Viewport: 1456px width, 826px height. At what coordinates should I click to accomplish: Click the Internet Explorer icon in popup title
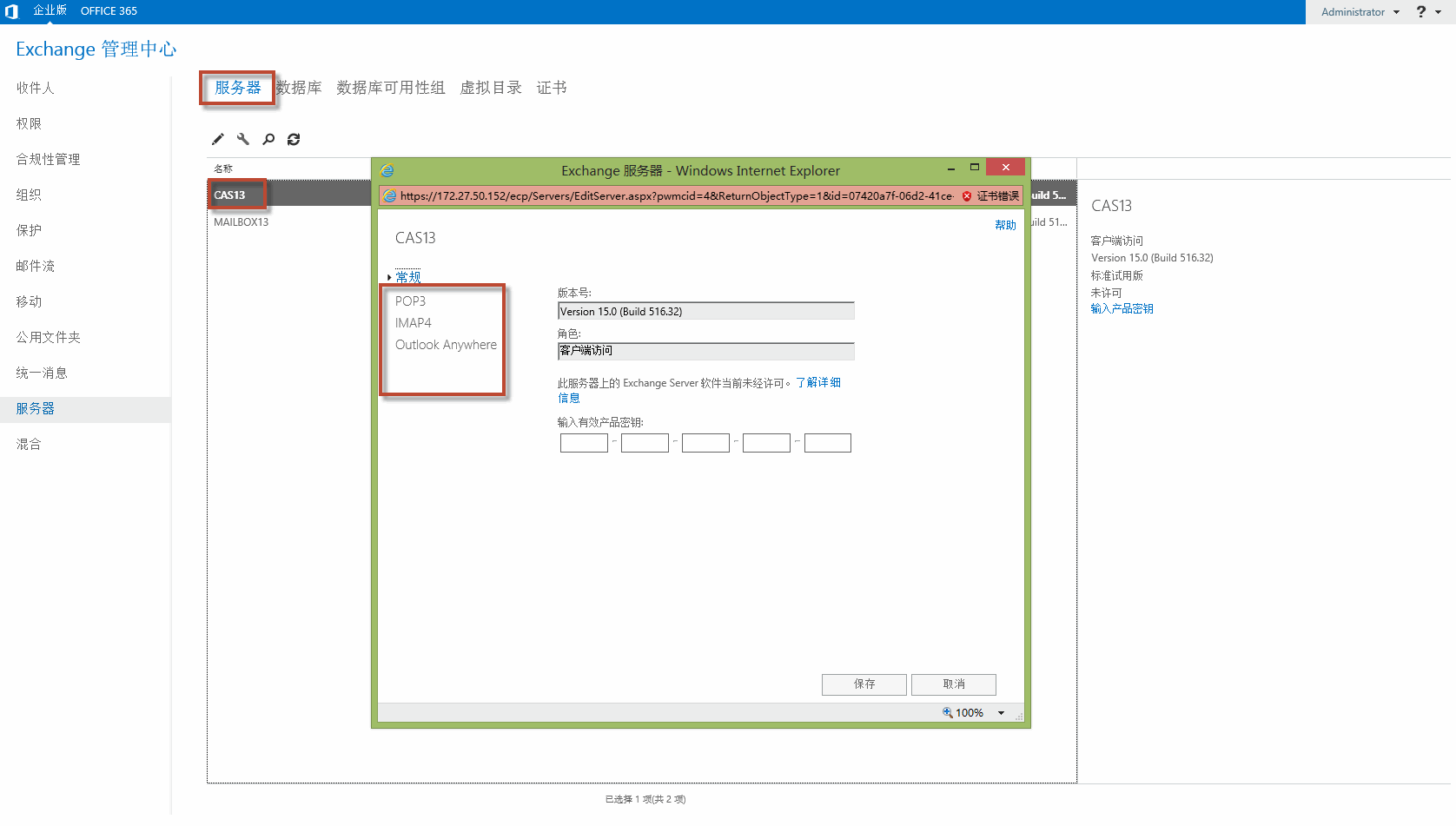coord(387,170)
